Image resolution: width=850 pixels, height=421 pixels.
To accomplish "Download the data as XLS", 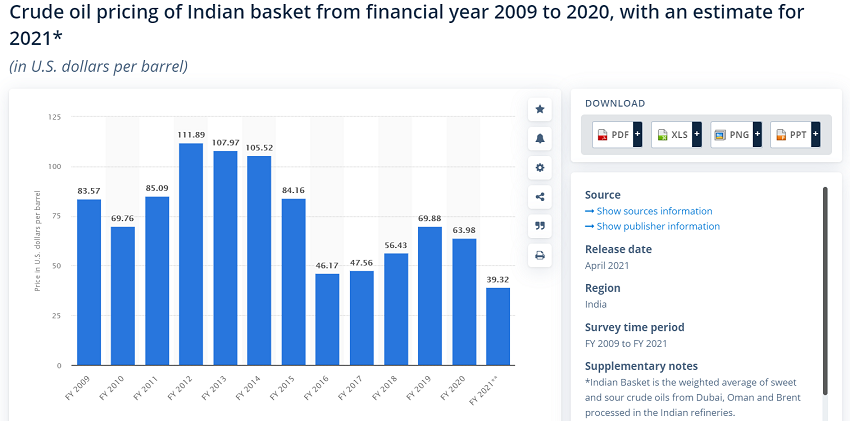I will coord(672,135).
